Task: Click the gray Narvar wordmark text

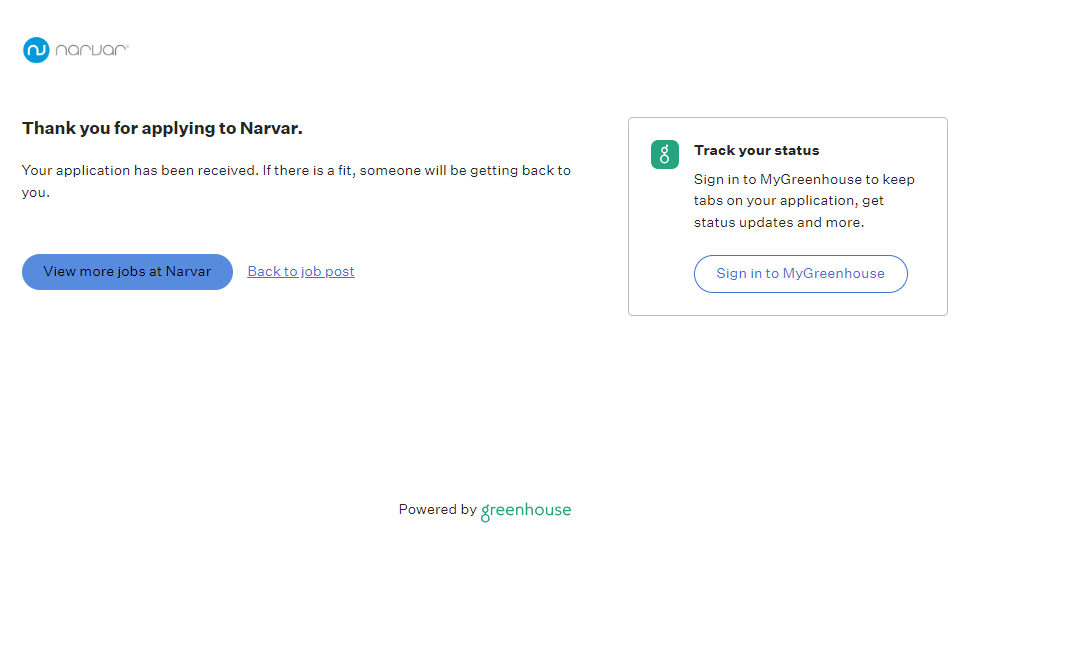Action: [x=90, y=50]
